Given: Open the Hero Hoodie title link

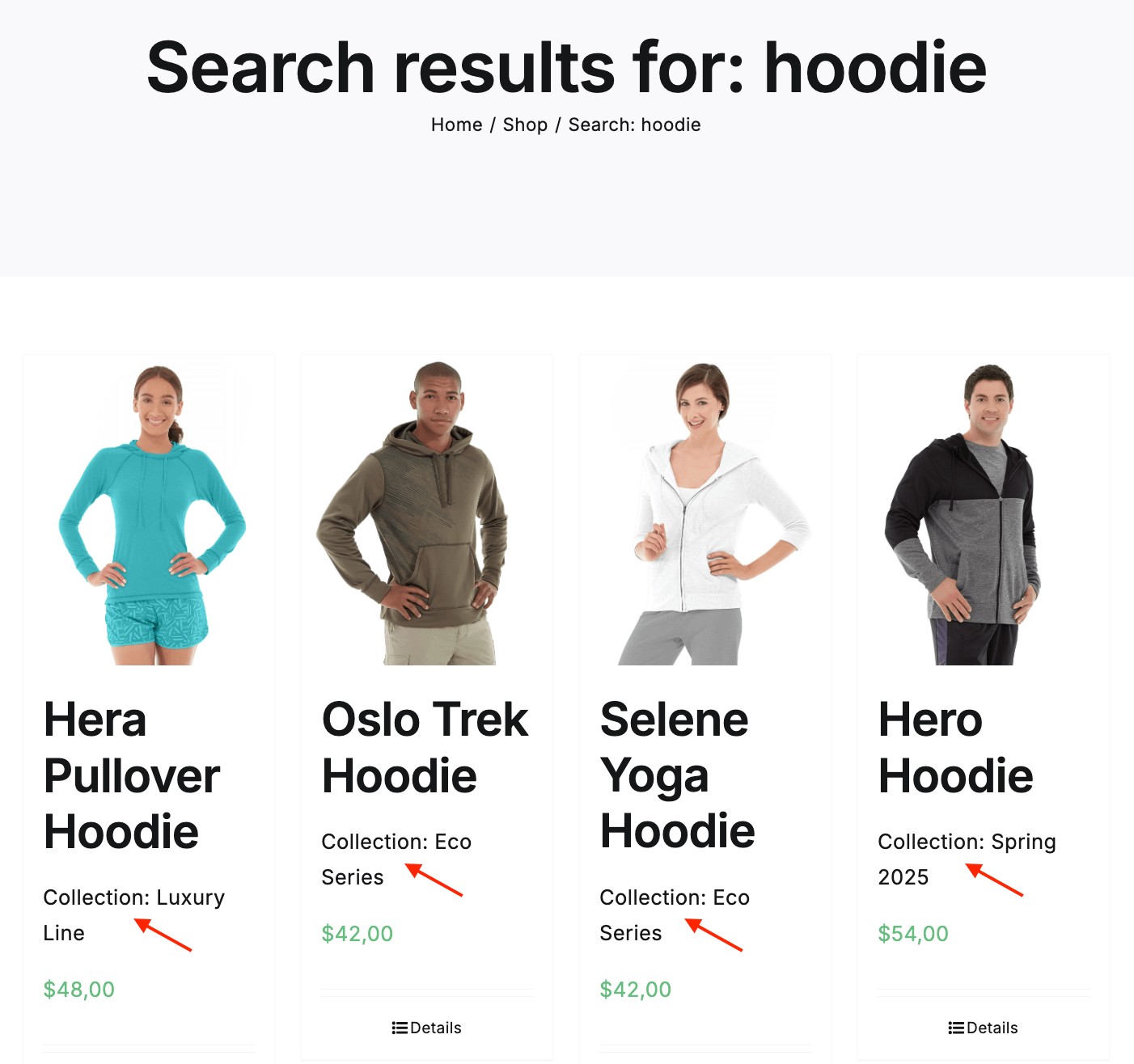Looking at the screenshot, I should tap(956, 747).
